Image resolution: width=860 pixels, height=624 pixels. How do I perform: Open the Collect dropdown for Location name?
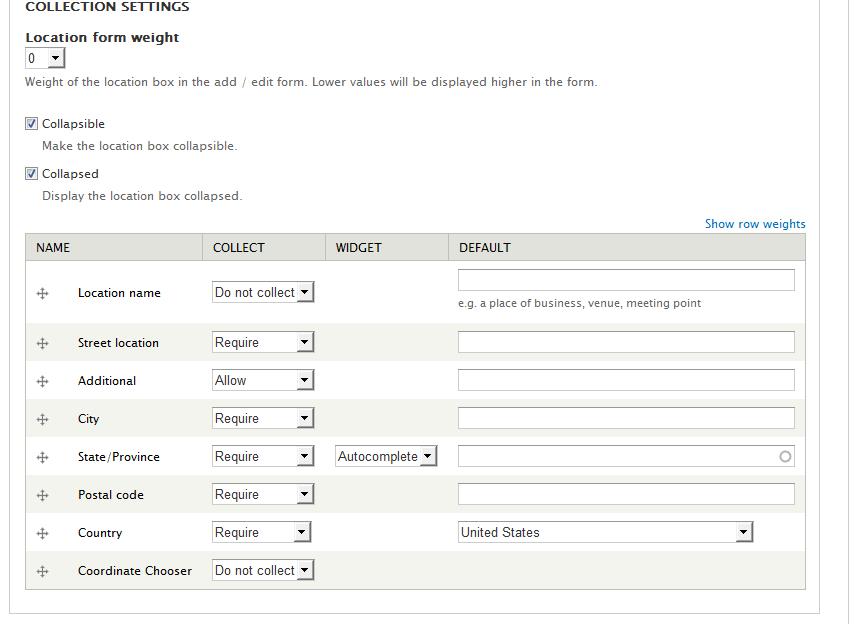[x=263, y=292]
